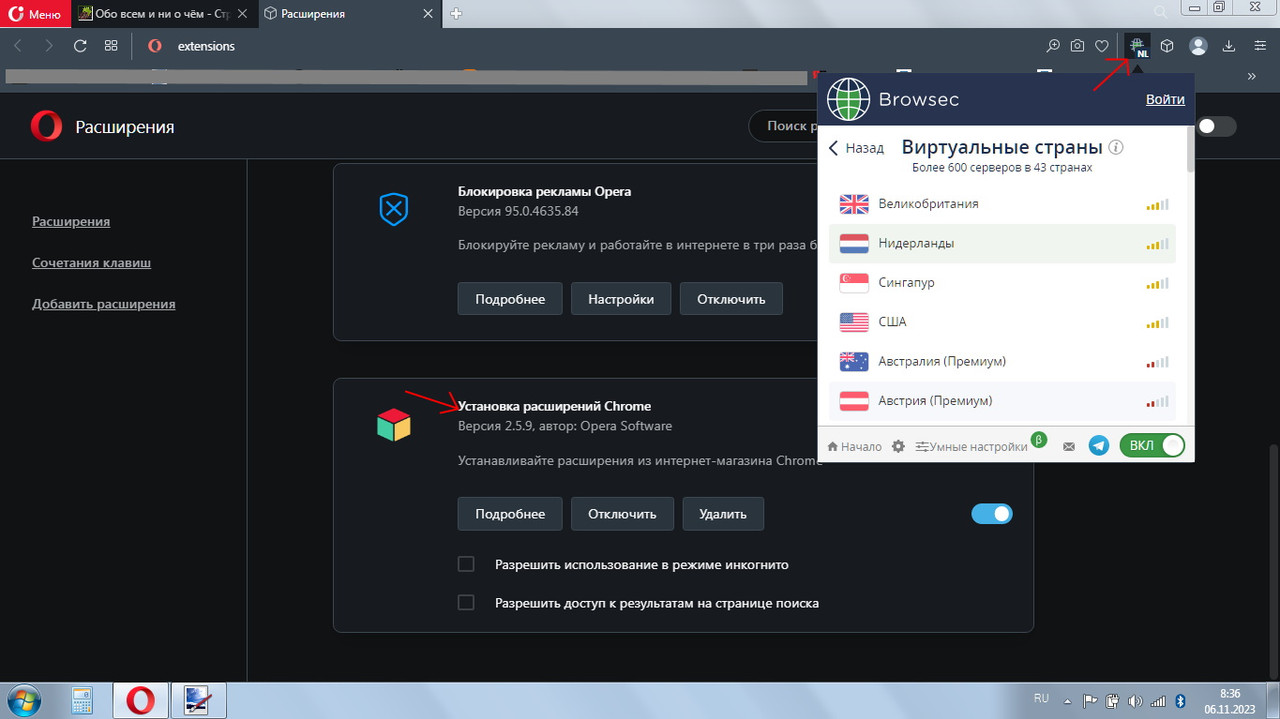Image resolution: width=1280 pixels, height=719 pixels.
Task: Reload the page with the refresh icon
Action: pos(80,46)
